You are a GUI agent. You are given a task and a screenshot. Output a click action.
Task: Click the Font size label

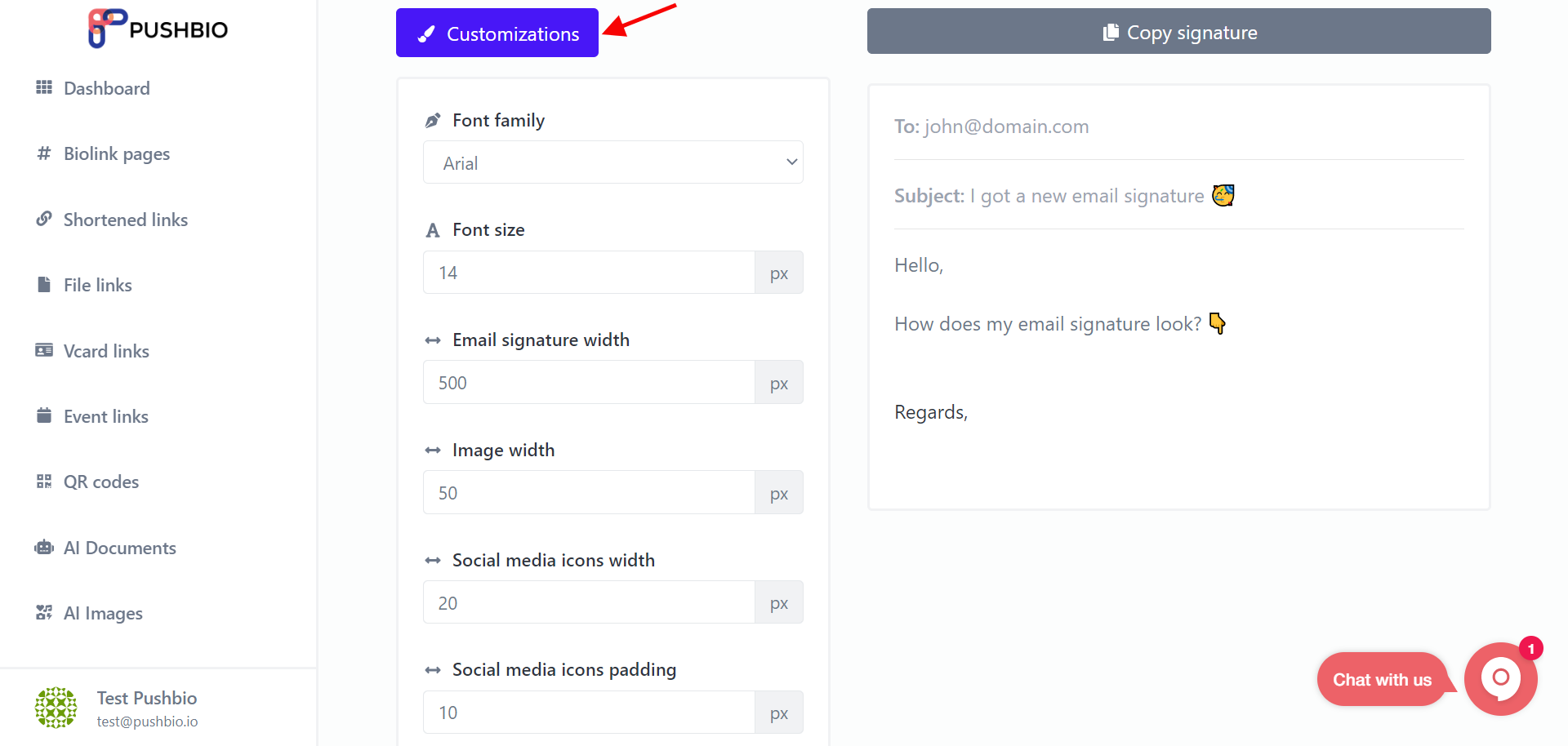point(488,230)
